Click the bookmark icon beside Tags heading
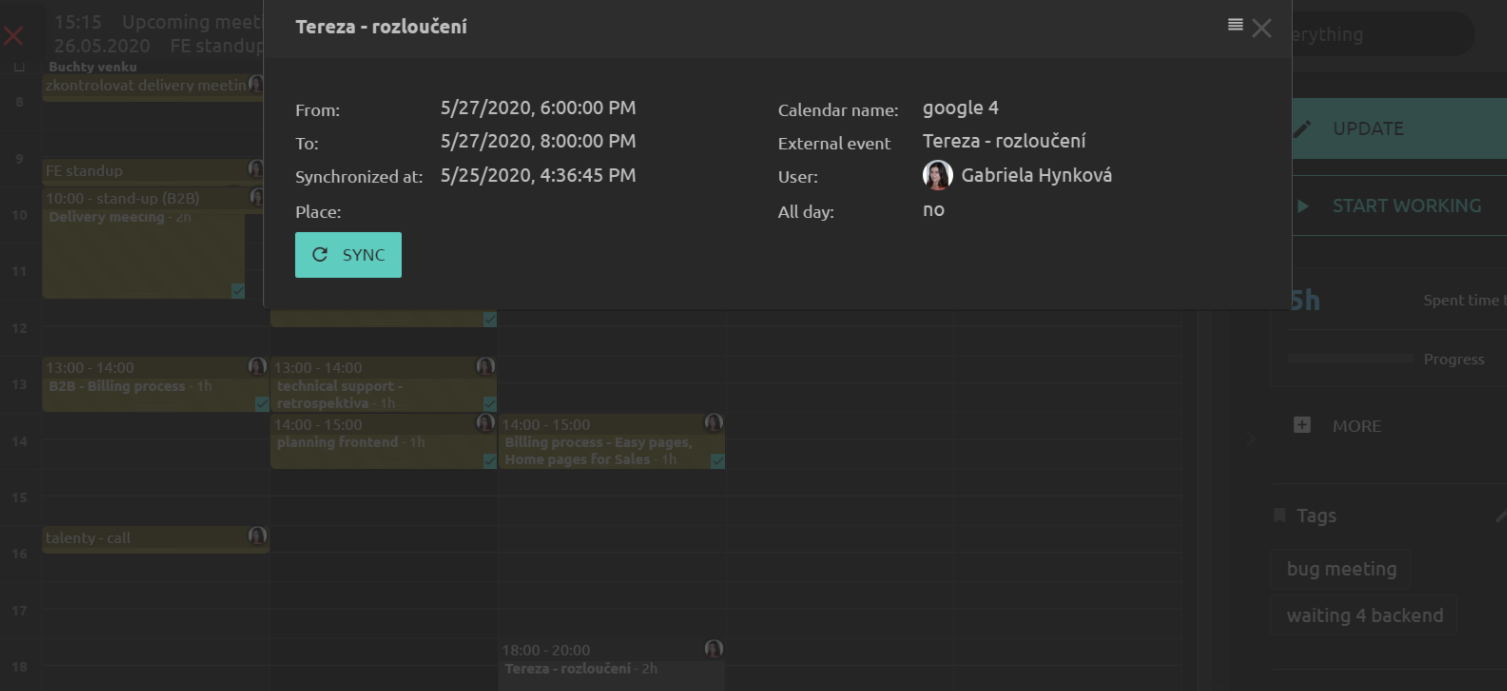 (1279, 515)
